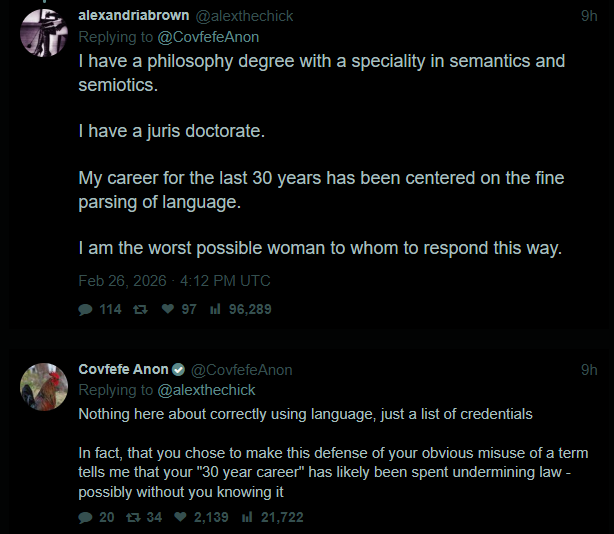Retweet Covfefe Anon's reply
Image resolution: width=614 pixels, height=534 pixels.
(133, 517)
